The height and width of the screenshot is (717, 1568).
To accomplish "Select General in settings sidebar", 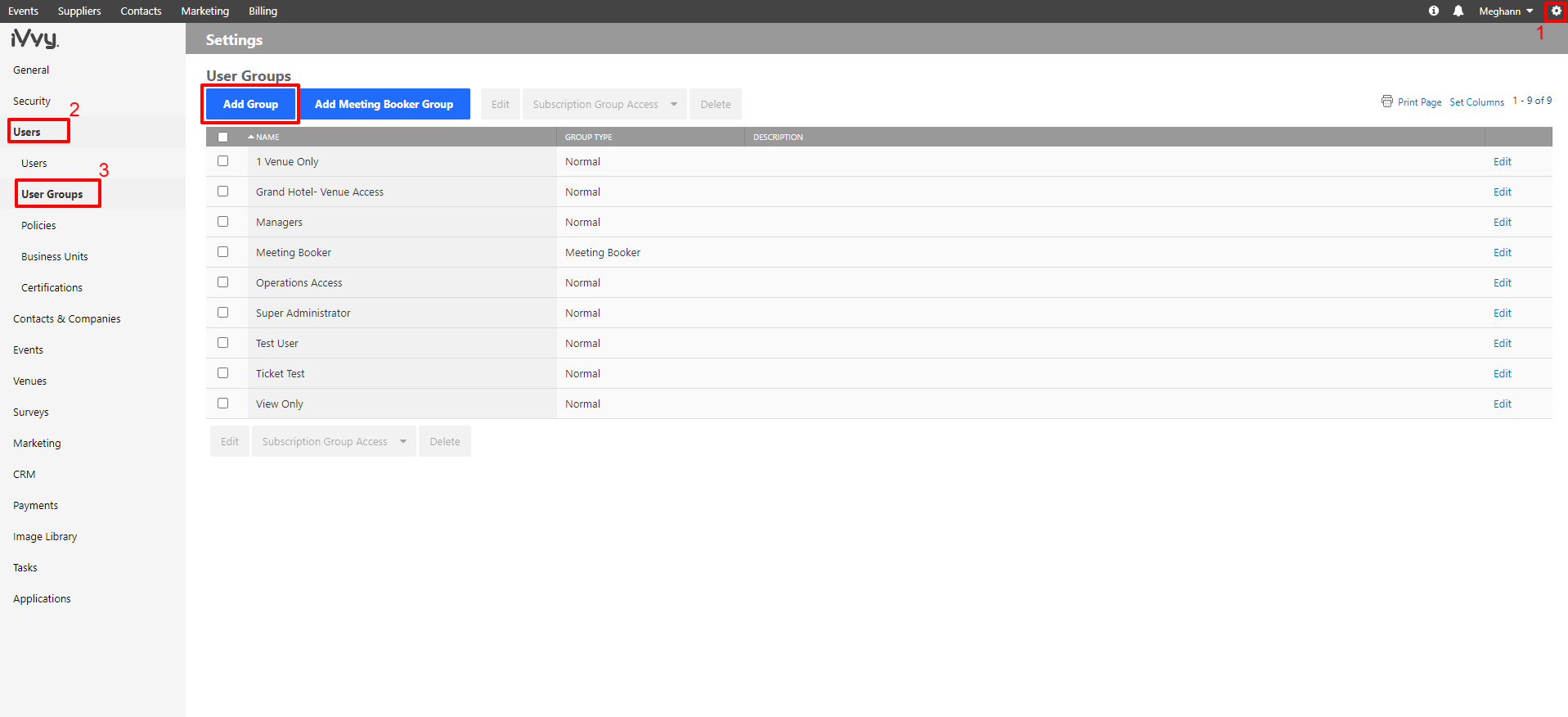I will coord(31,70).
